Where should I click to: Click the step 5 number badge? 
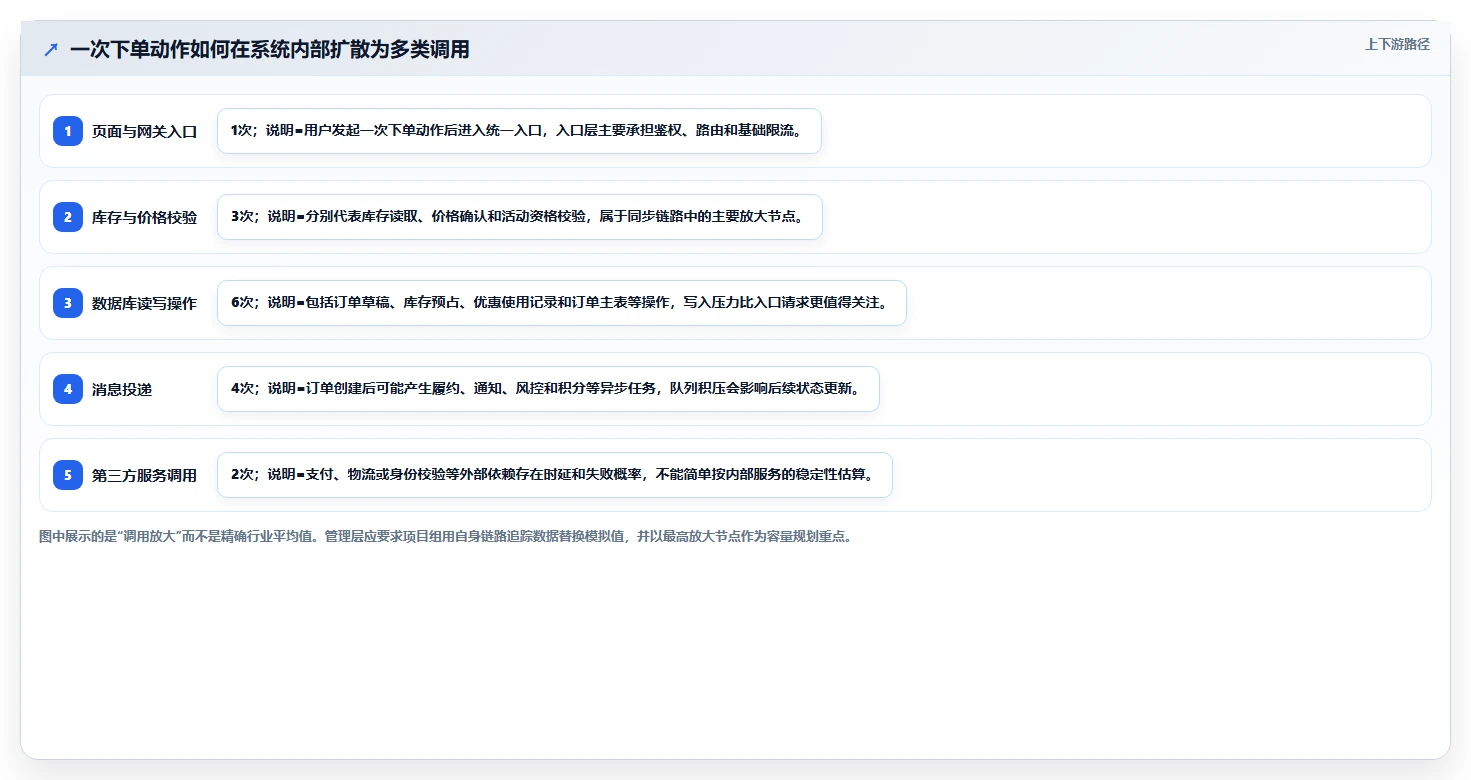pos(68,475)
